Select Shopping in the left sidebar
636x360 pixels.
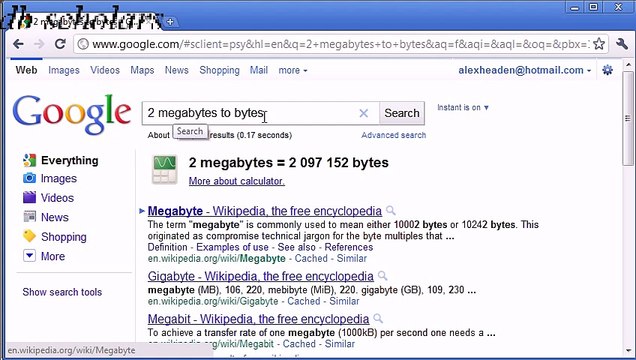pos(64,237)
